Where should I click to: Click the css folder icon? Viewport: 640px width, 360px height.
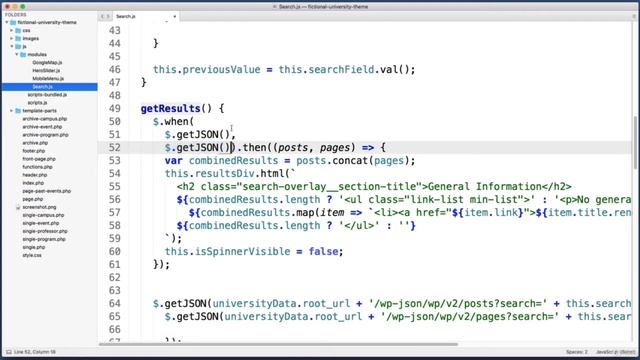click(x=18, y=31)
